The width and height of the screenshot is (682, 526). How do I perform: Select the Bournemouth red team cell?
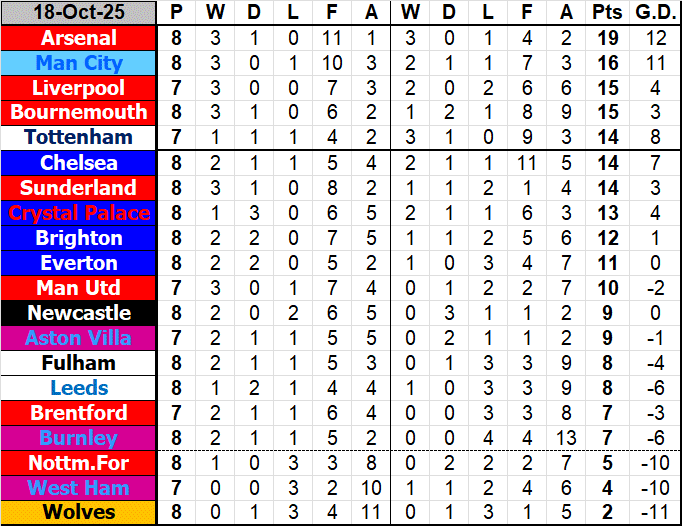(x=79, y=112)
